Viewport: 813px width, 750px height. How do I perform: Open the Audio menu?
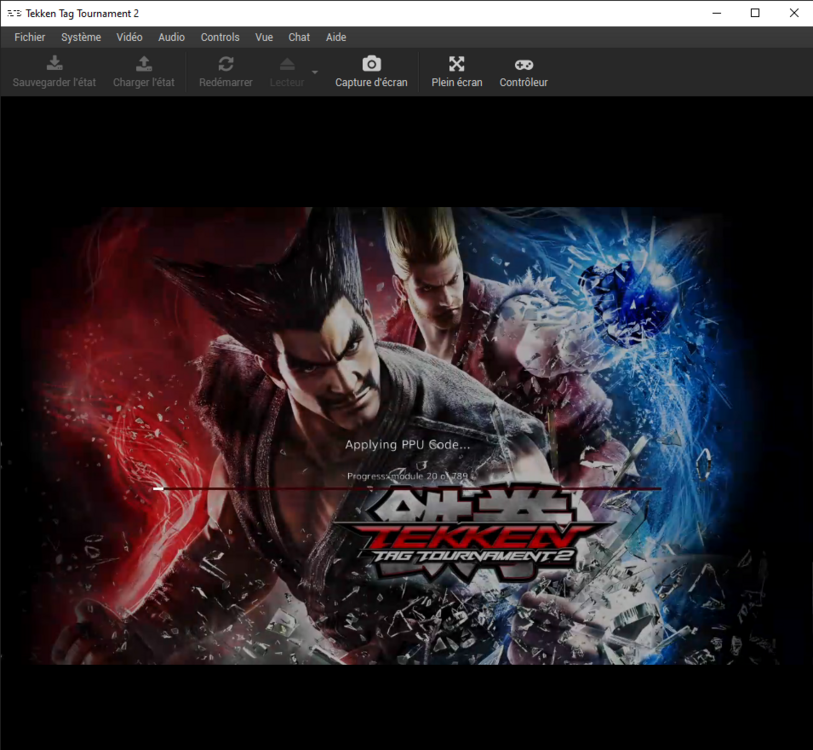click(171, 37)
